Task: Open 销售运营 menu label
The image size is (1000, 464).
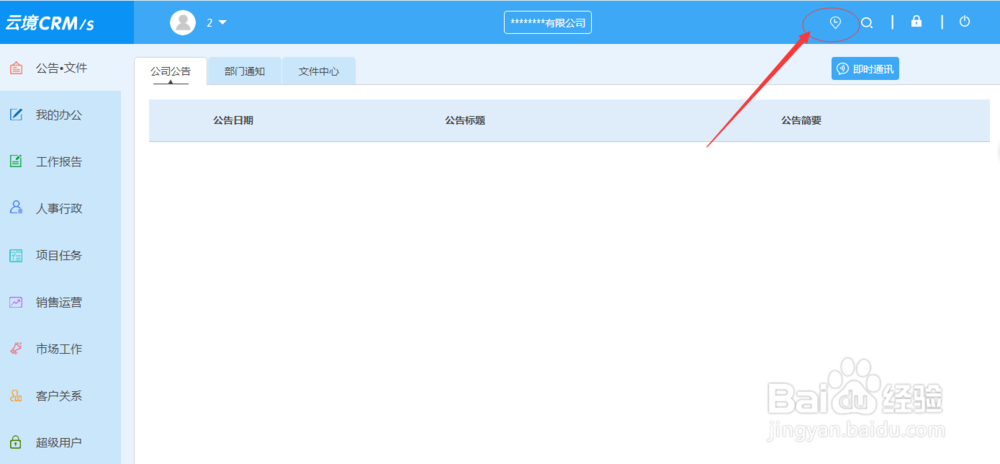Action: (x=59, y=303)
